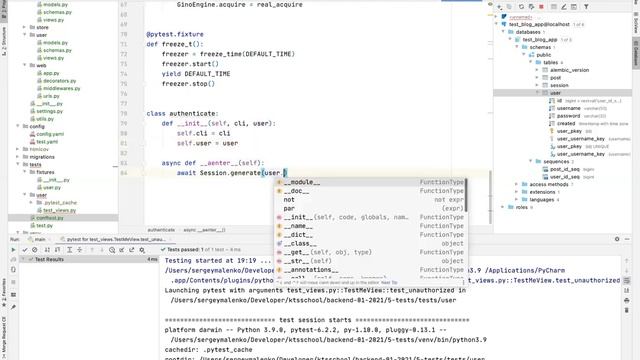Screen dimensions: 640x360
Task: Open conftest.py in project tree
Action: [x=50, y=218]
